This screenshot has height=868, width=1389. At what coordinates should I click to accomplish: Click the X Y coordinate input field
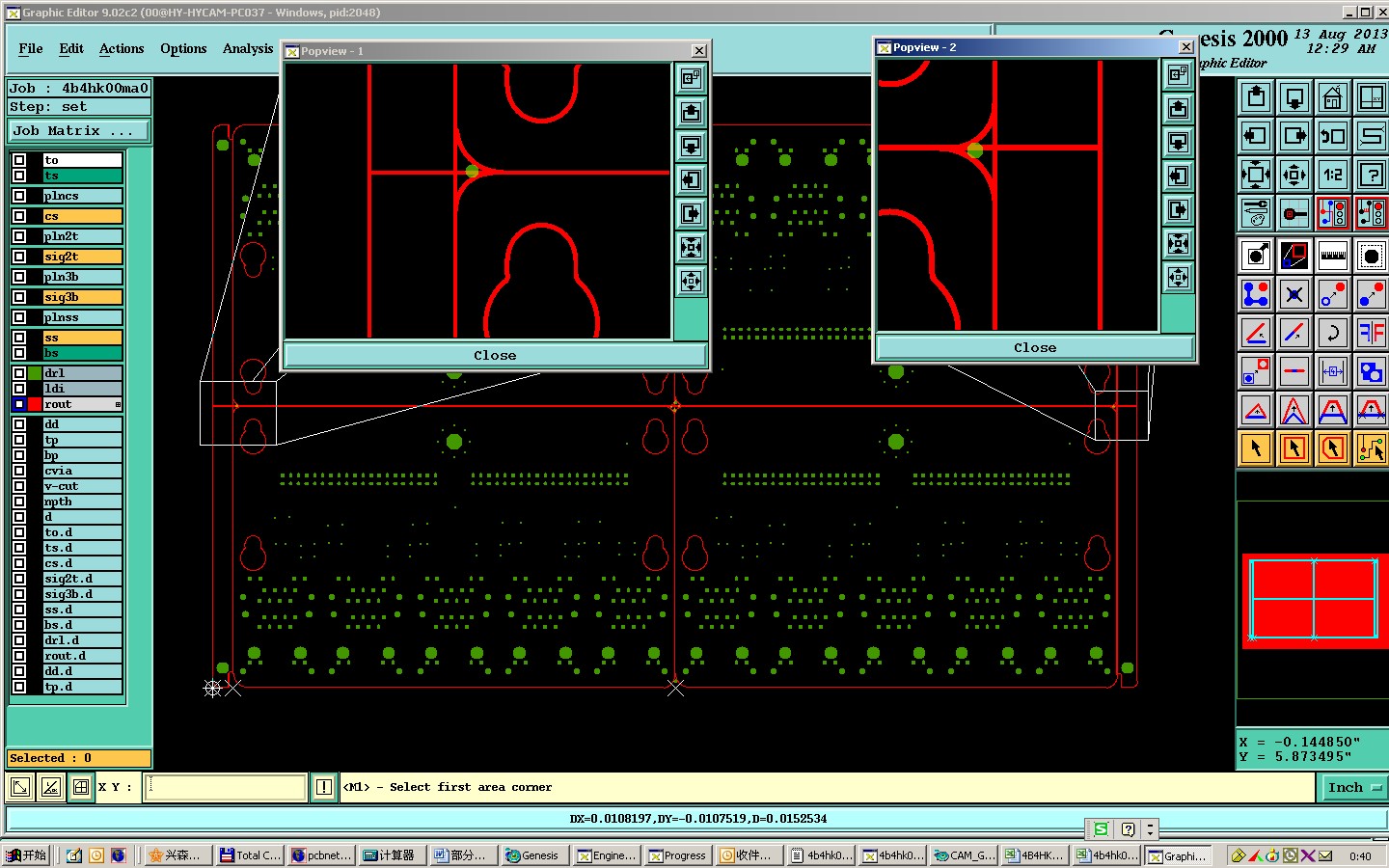[x=226, y=788]
